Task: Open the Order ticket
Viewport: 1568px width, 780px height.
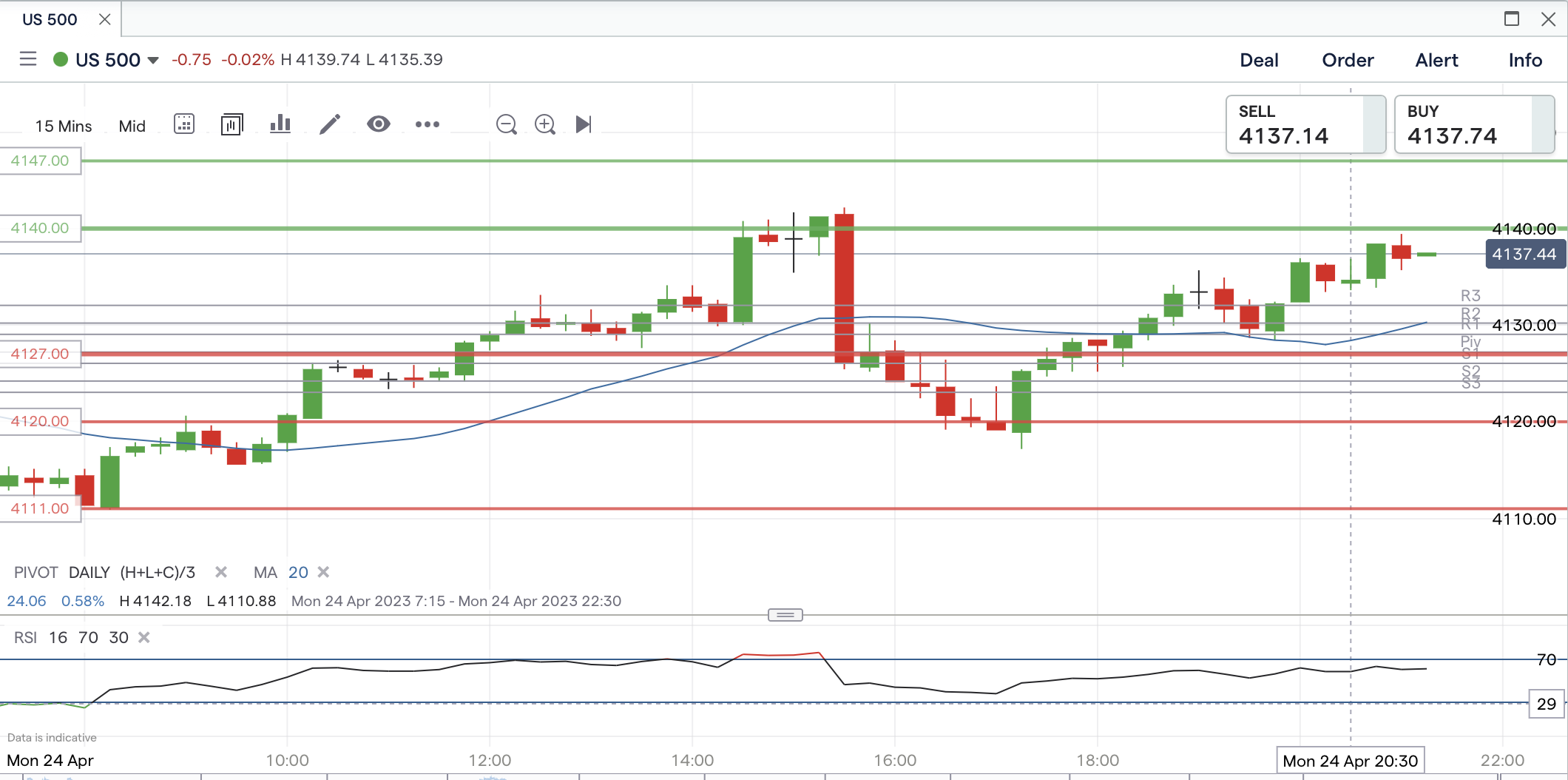Action: (x=1348, y=60)
